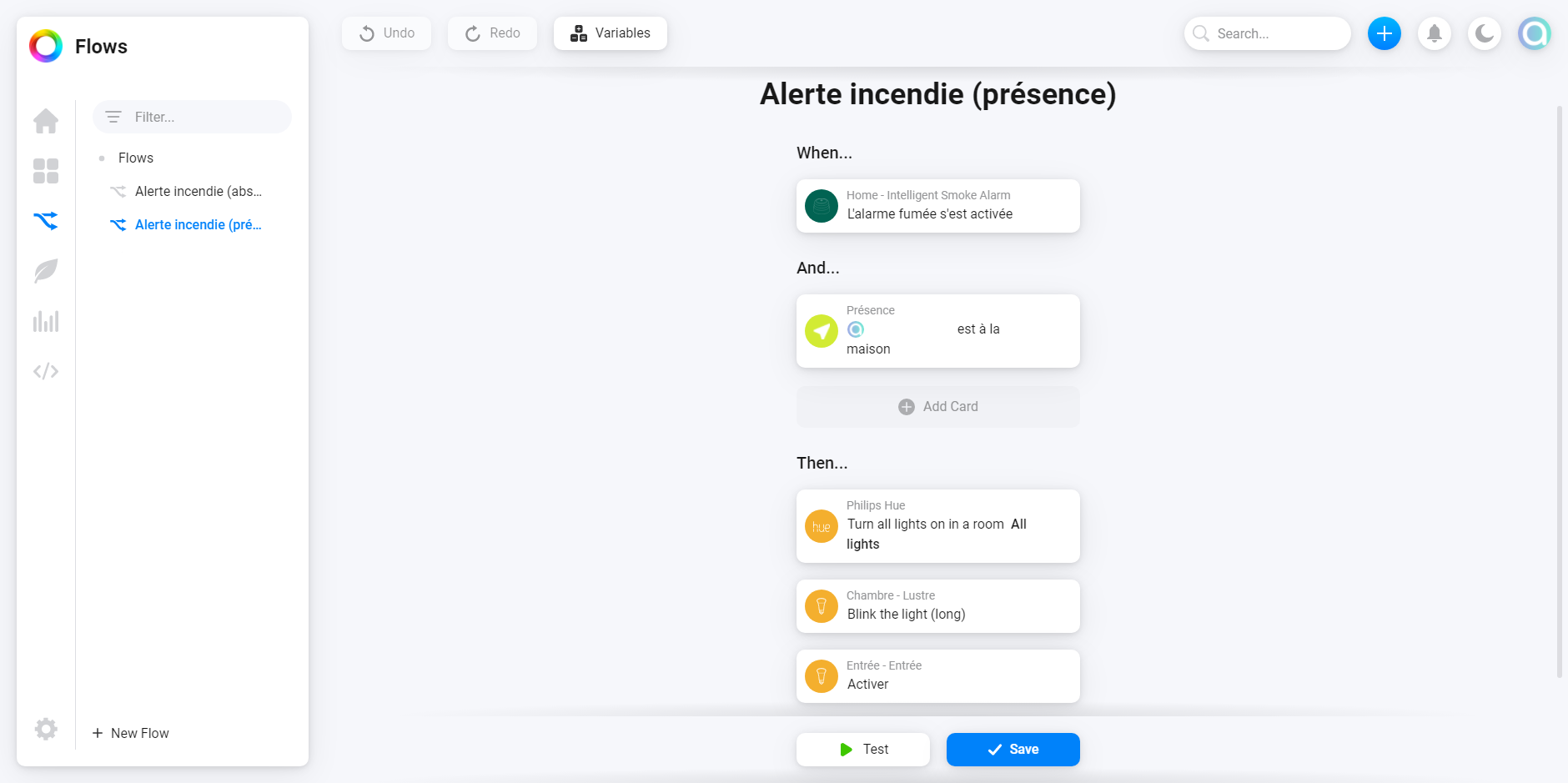
Task: Open the Turn all lights on card
Action: tap(938, 526)
